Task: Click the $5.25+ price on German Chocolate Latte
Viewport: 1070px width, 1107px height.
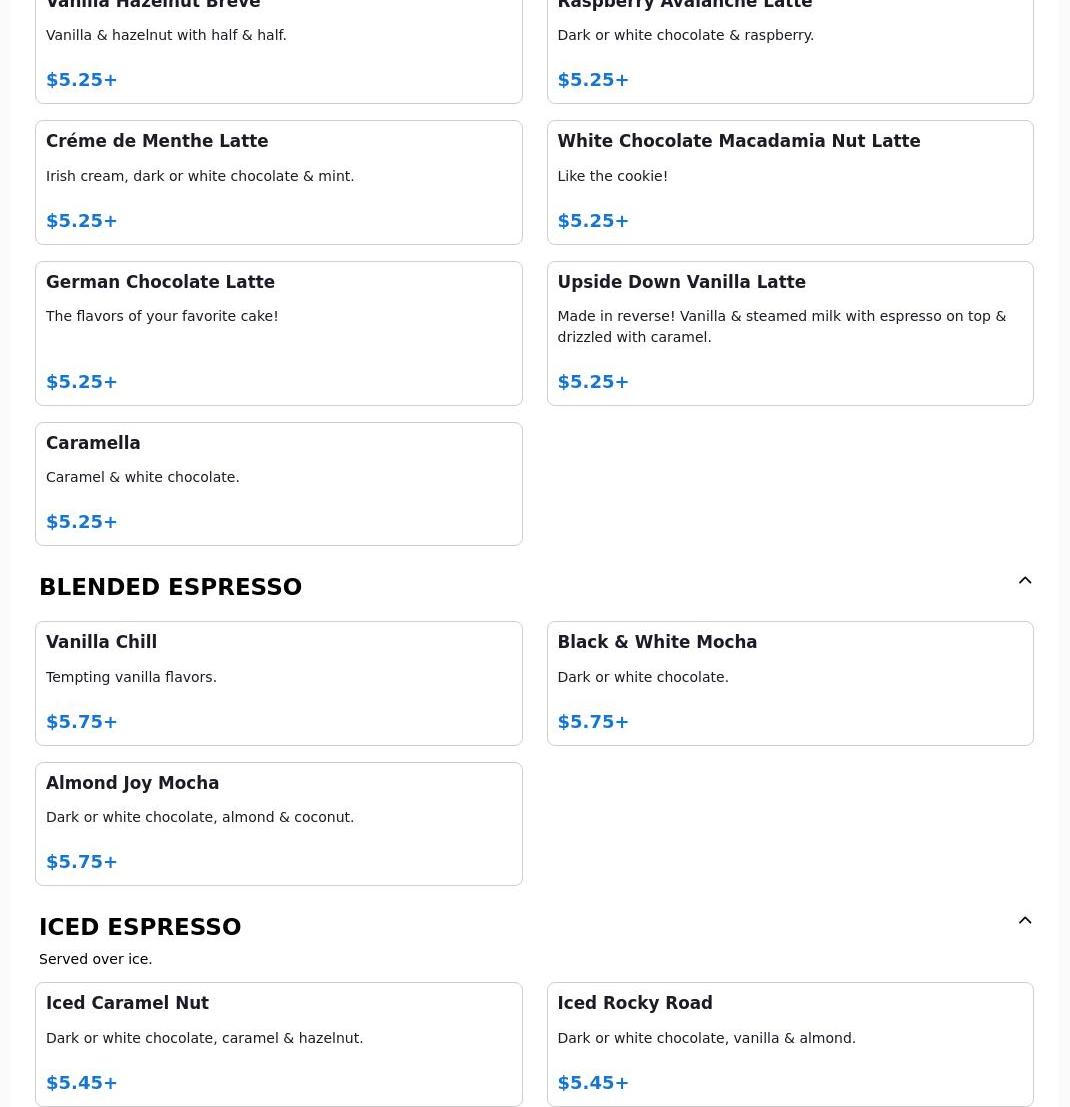Action: point(82,382)
